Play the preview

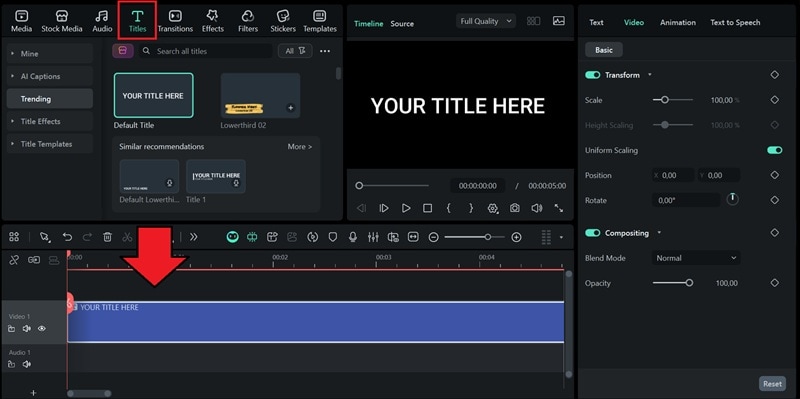coord(406,208)
